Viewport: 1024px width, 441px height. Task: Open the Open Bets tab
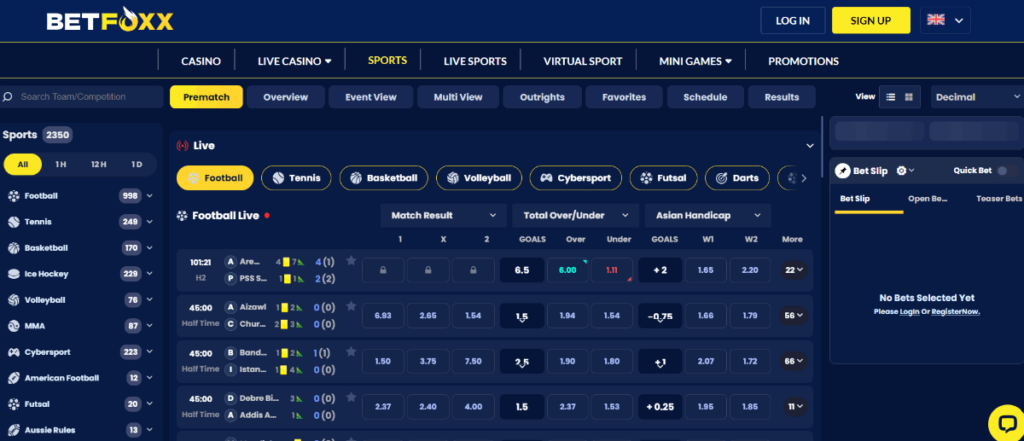click(x=927, y=199)
